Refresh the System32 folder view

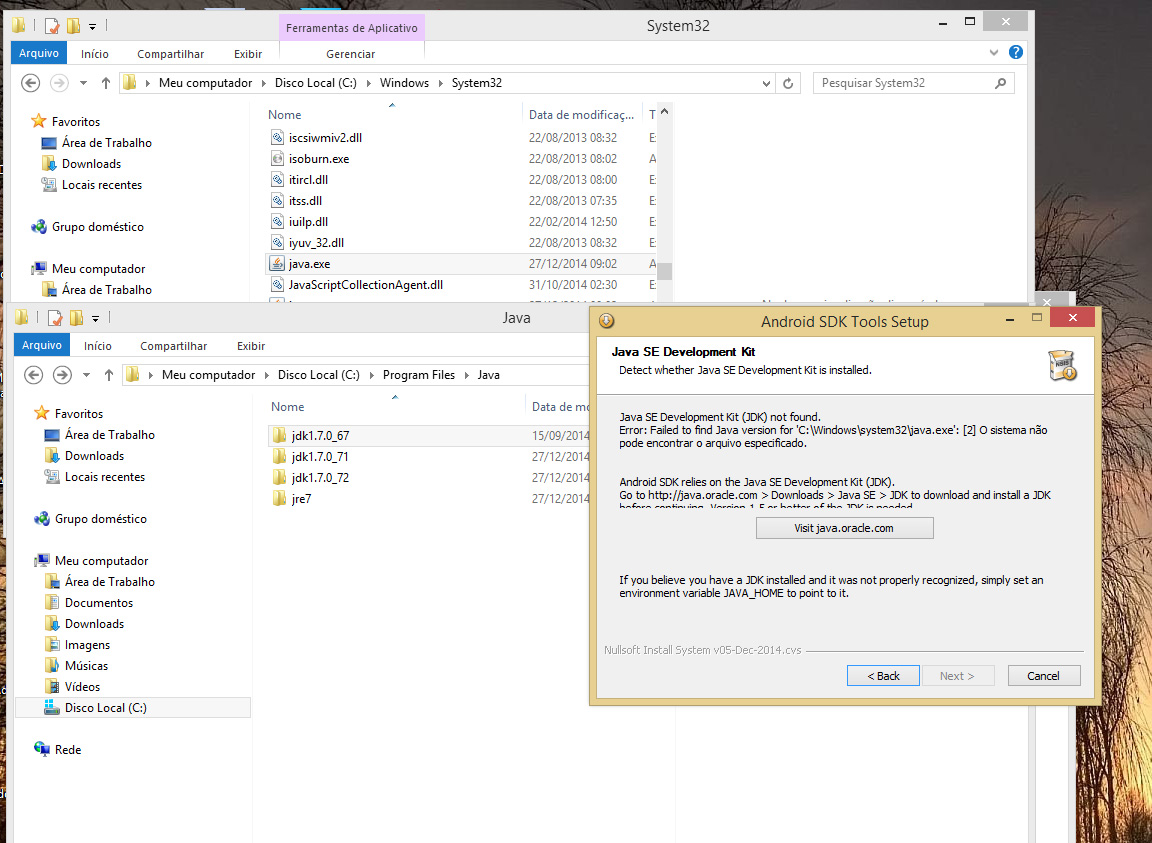[788, 83]
